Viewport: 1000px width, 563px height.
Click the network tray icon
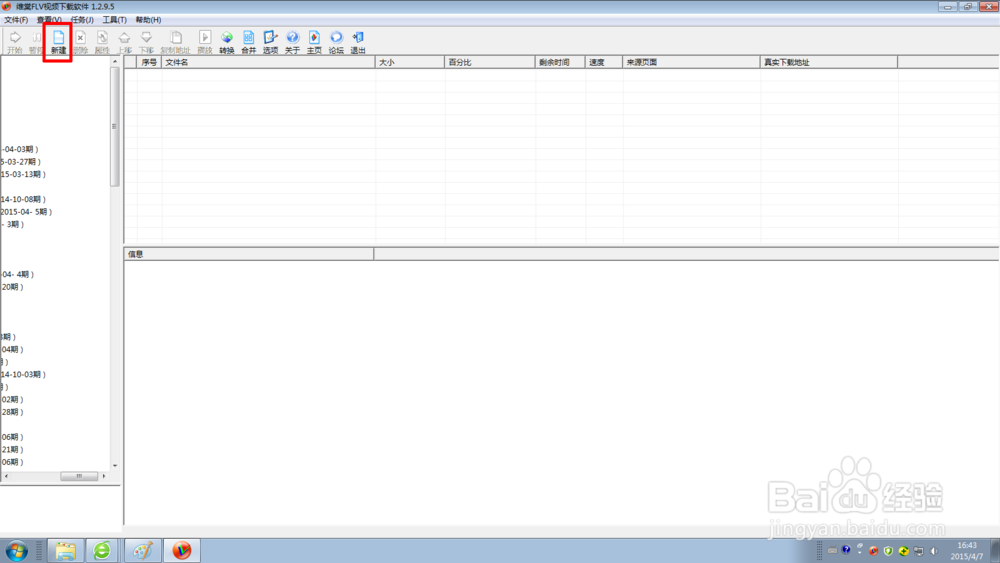[918, 551]
